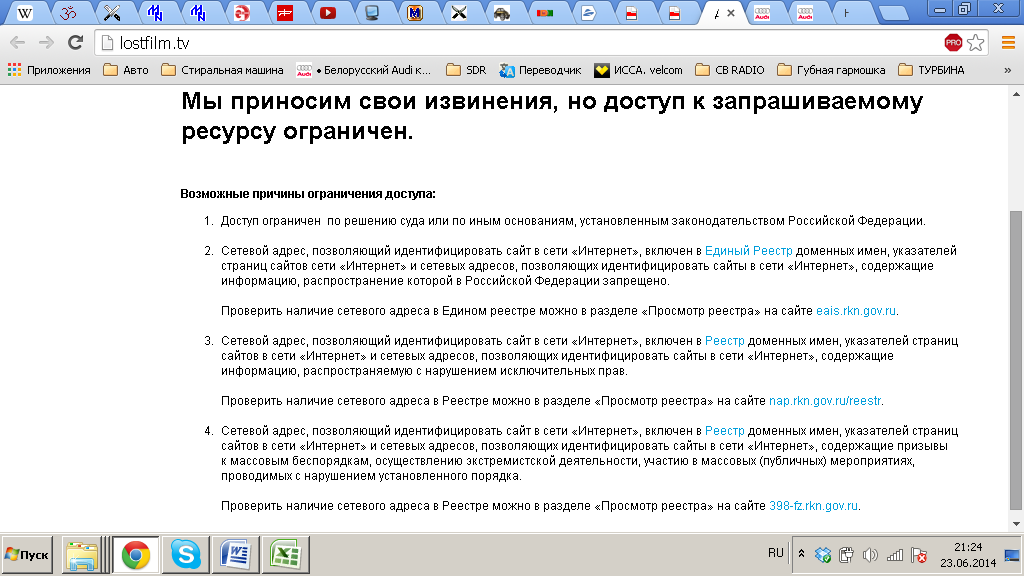Click the clock showing 21:24
This screenshot has height=576, width=1024.
click(x=968, y=555)
